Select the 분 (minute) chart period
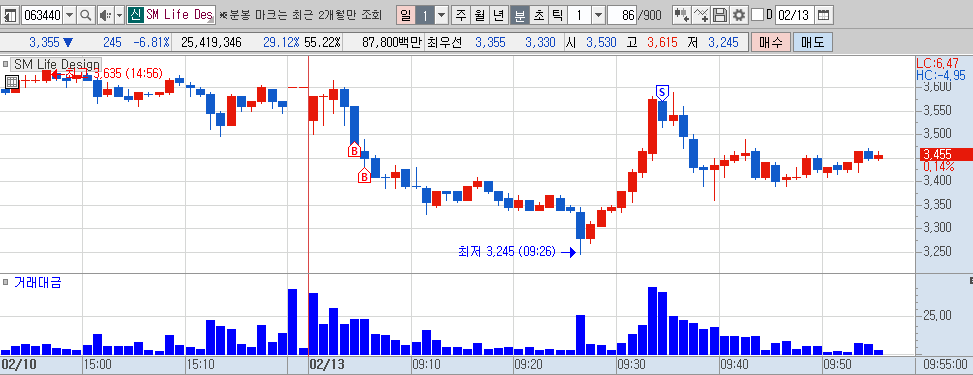Screen dimensions: 973x375 [x=519, y=14]
